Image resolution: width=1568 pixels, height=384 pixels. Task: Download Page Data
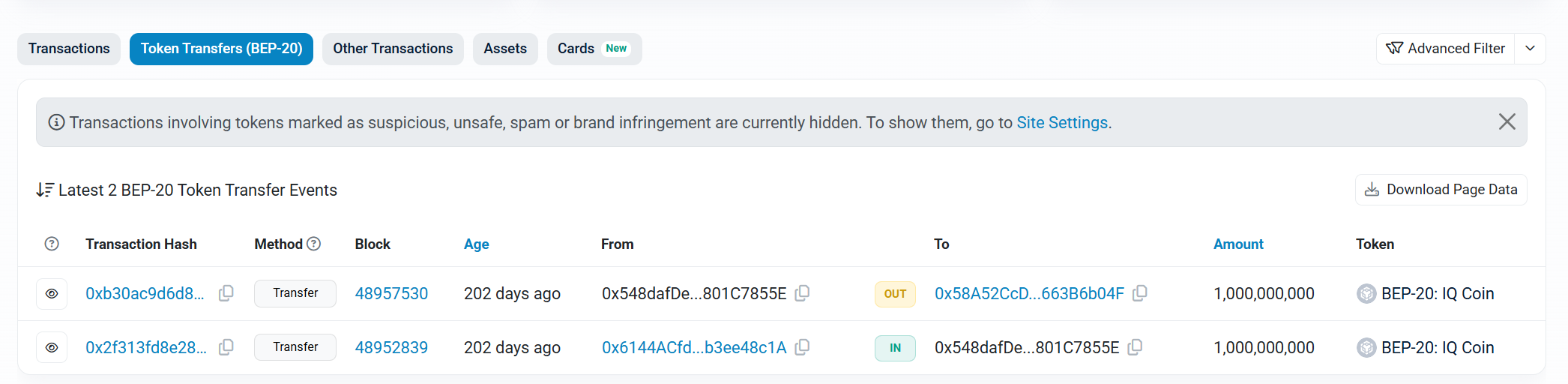tap(1441, 190)
